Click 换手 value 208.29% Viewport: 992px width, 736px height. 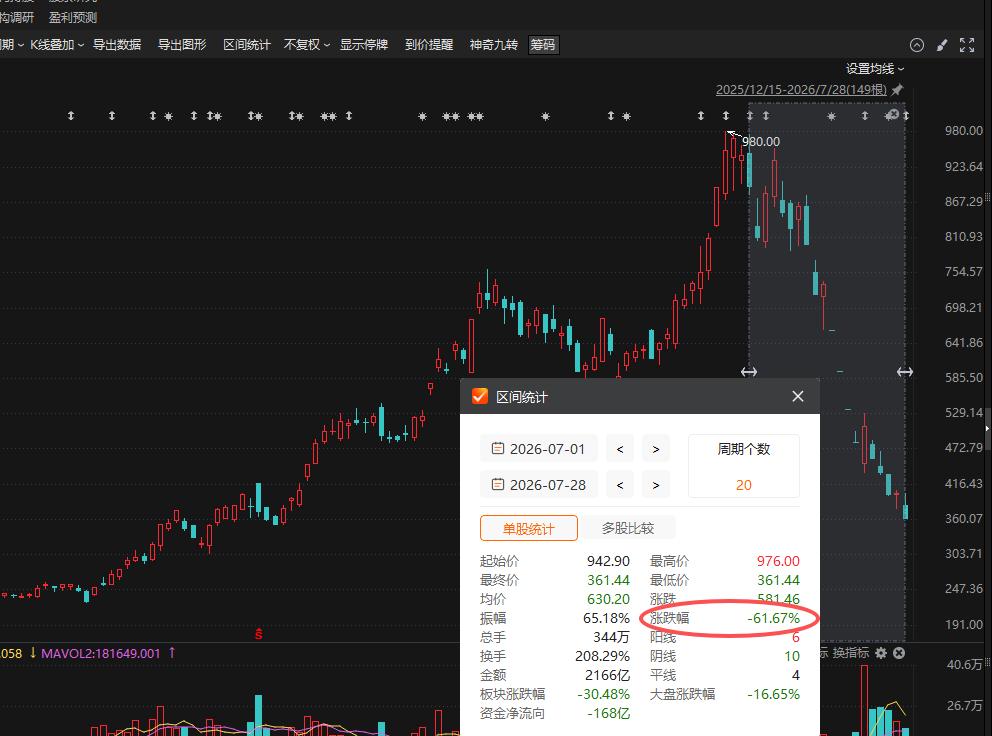(602, 656)
